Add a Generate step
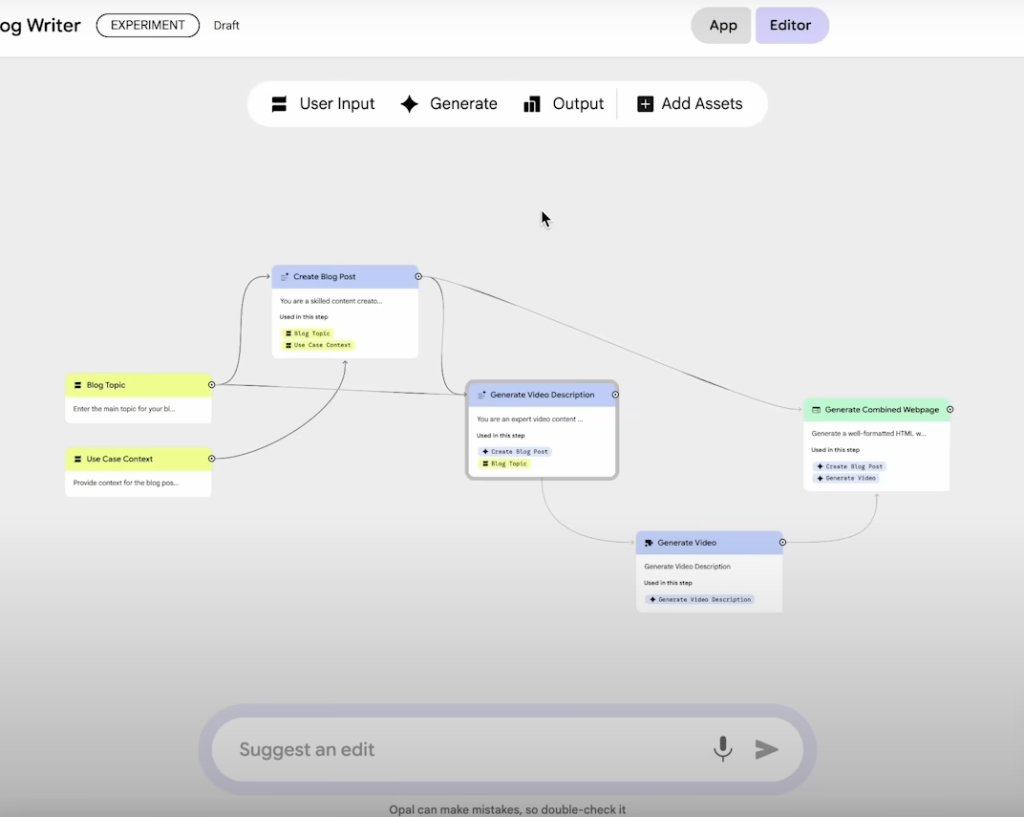 449,104
